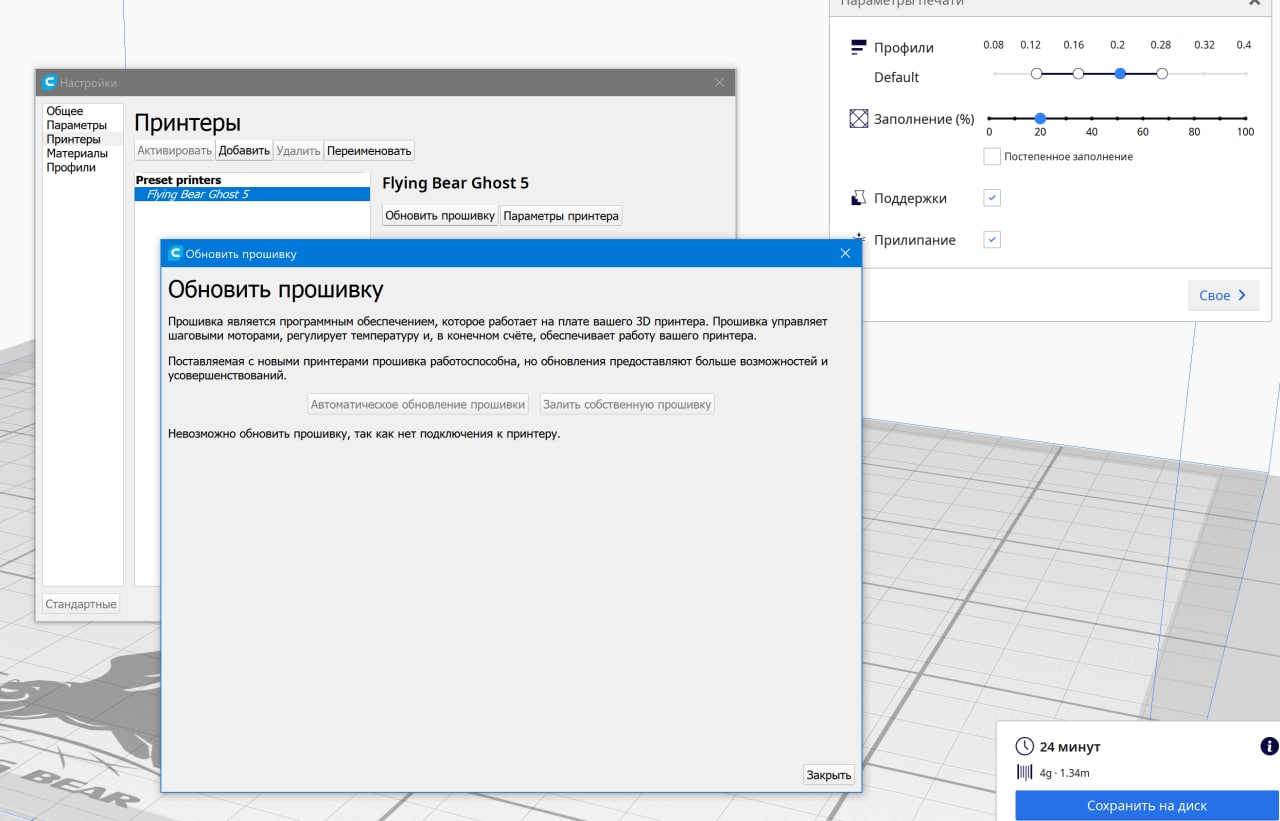Click the infill slider handle at 20
The height and width of the screenshot is (821, 1280).
pos(1040,118)
